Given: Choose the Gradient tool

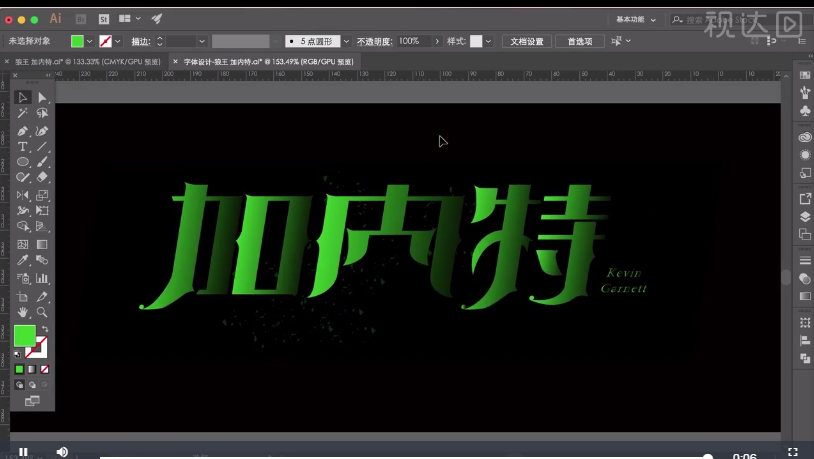Looking at the screenshot, I should pos(42,244).
